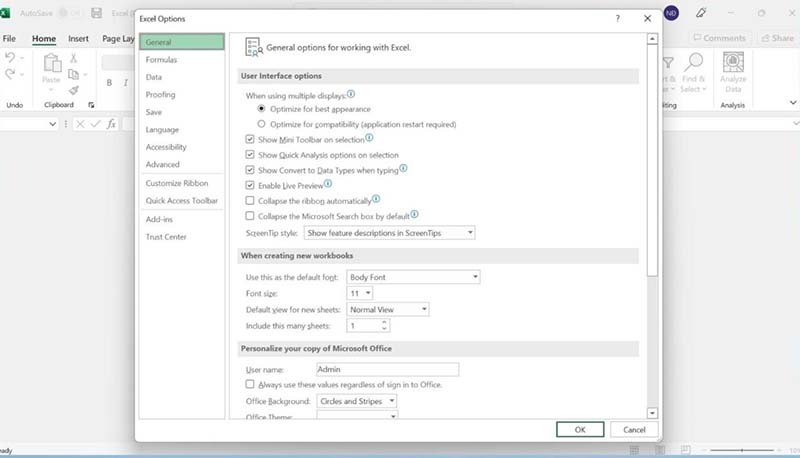Open the Office Background dropdown
800x458 pixels.
357,401
